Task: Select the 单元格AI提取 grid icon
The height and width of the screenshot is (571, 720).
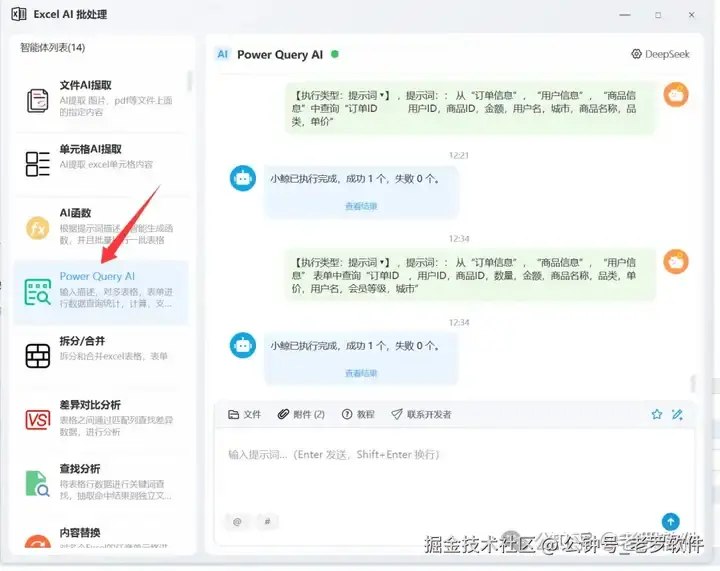Action: point(38,164)
